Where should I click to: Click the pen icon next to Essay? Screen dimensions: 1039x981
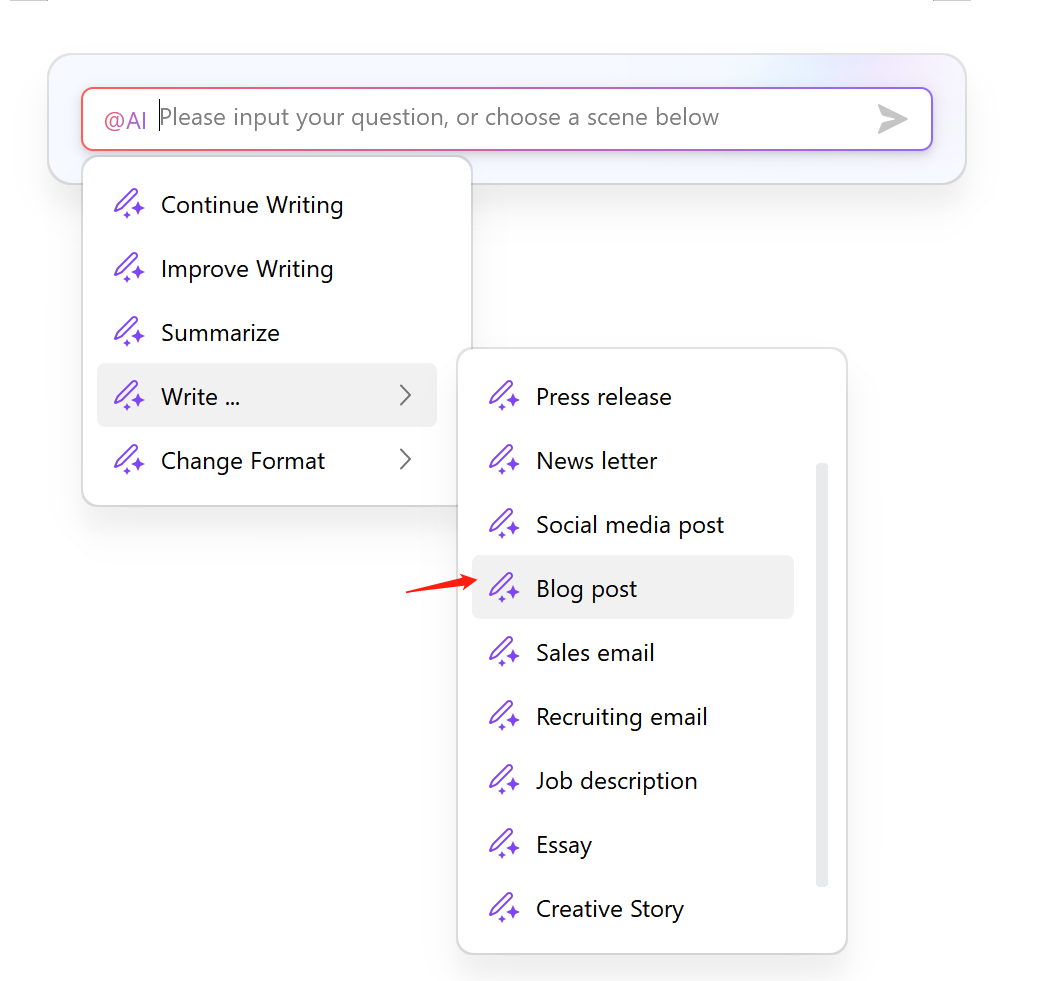coord(504,844)
